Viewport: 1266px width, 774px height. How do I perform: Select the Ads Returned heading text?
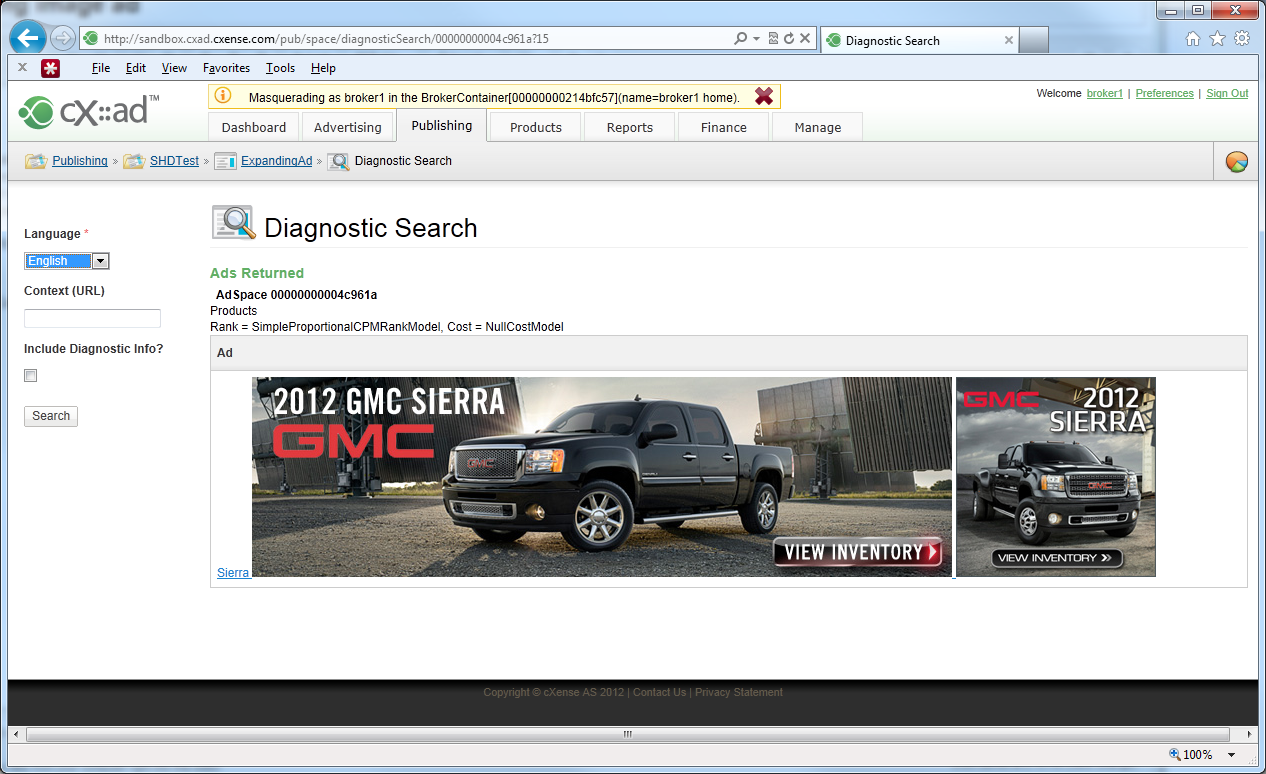point(257,273)
